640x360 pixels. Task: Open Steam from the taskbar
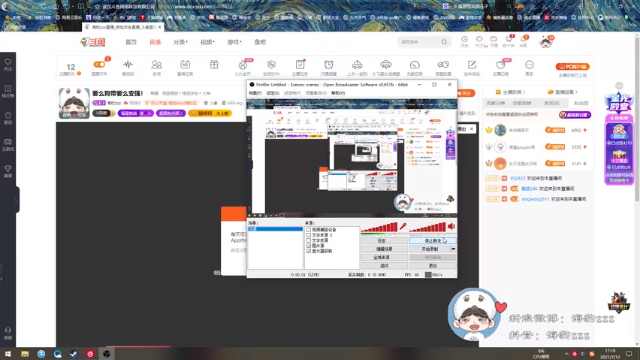tap(73, 354)
